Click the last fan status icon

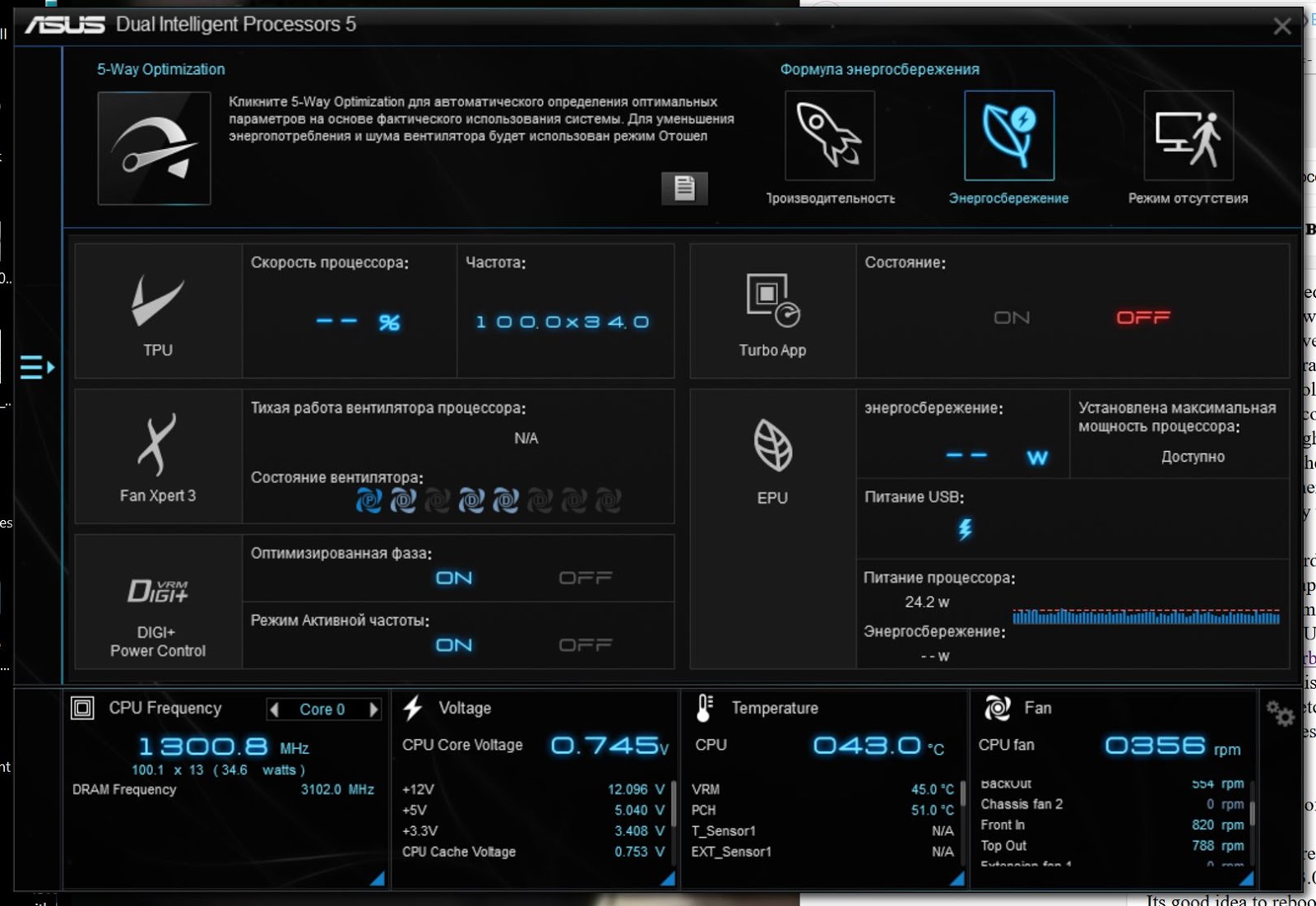coord(609,500)
